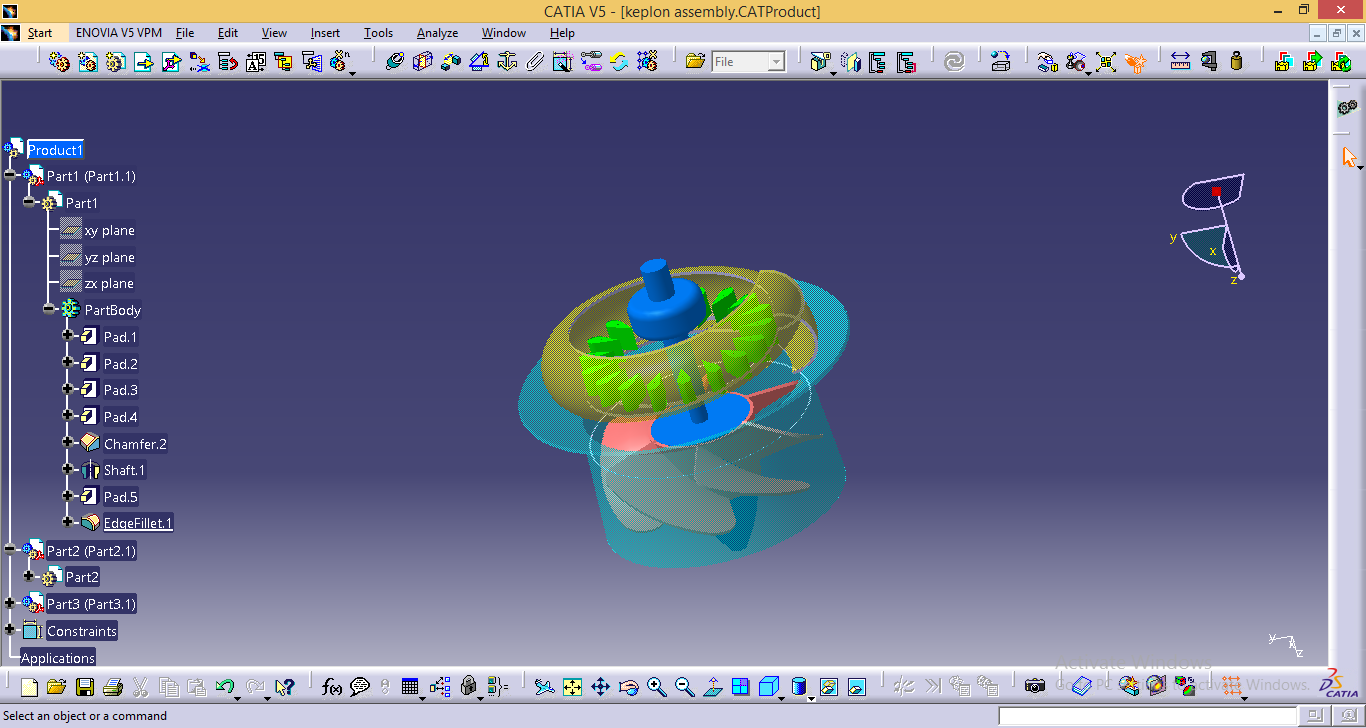Click the New Component icon in toolbar

click(x=59, y=62)
